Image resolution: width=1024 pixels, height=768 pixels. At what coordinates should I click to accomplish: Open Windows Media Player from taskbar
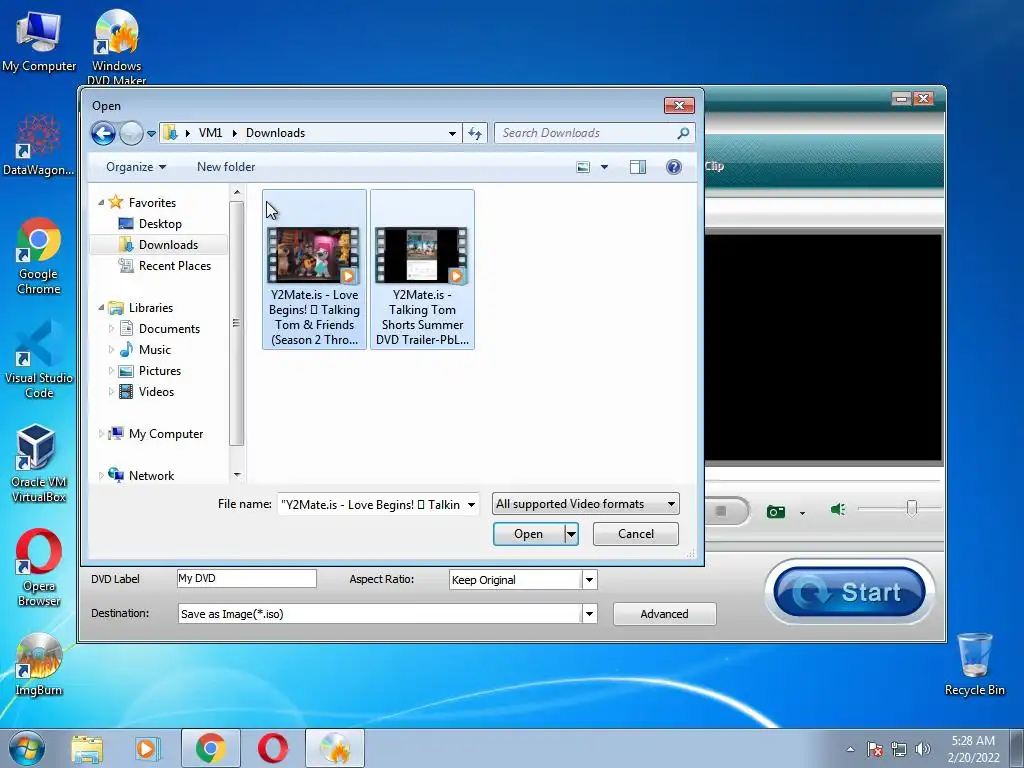147,748
